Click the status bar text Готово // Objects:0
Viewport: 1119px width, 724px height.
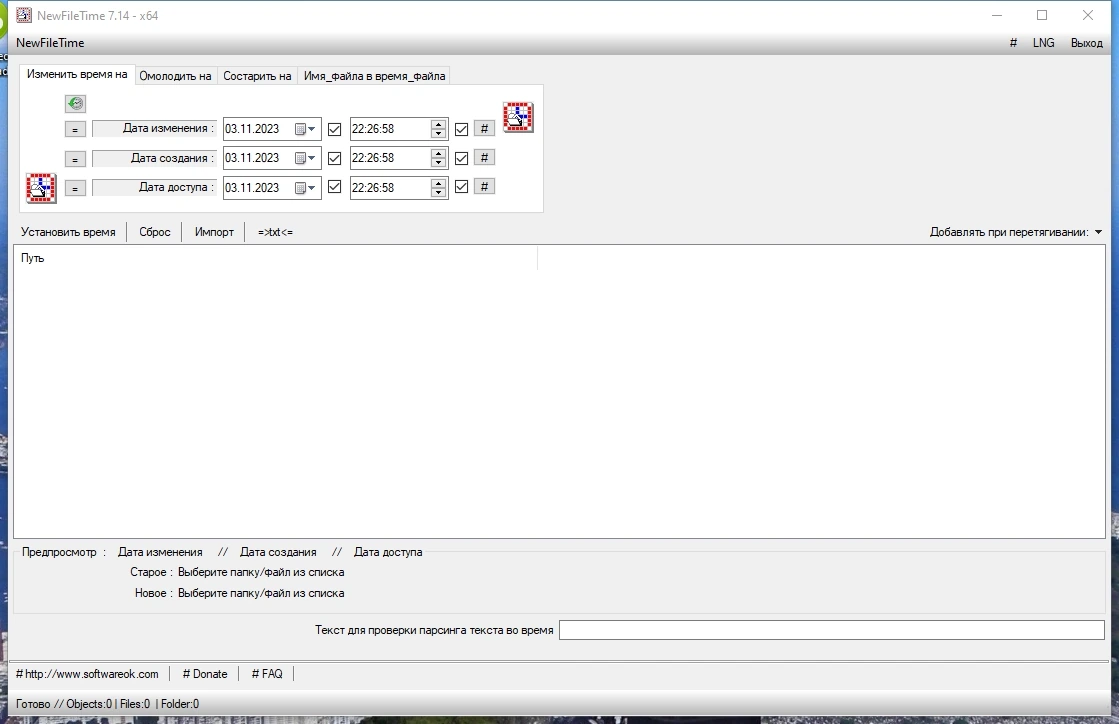pyautogui.click(x=64, y=704)
